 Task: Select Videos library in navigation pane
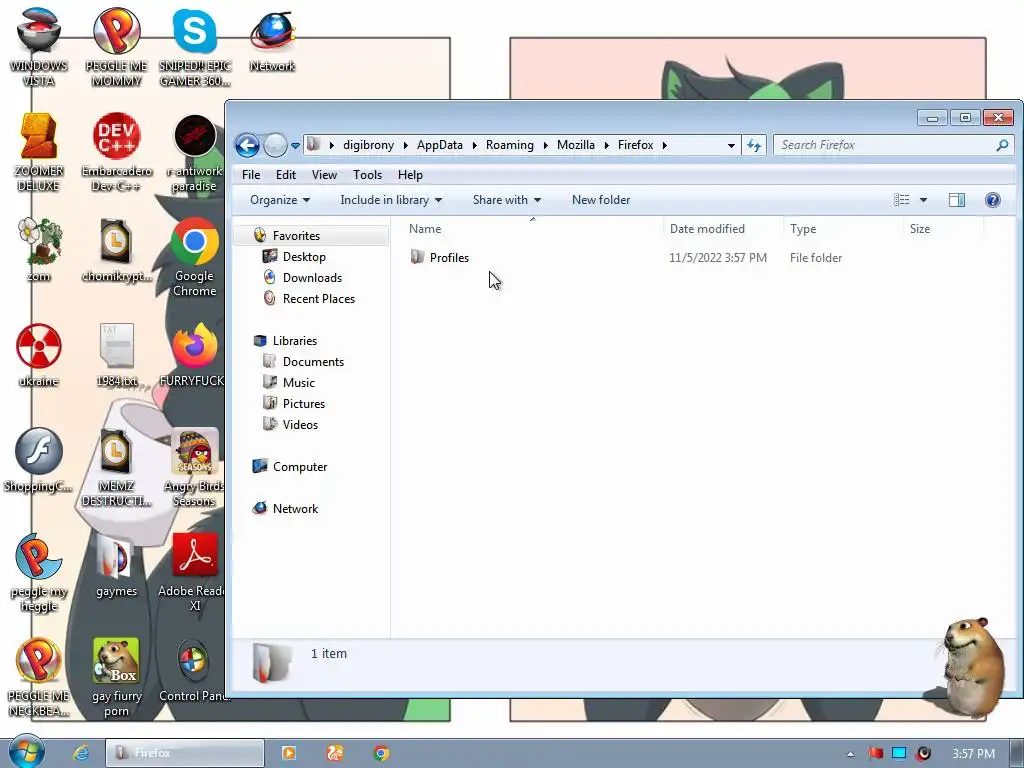pyautogui.click(x=300, y=424)
